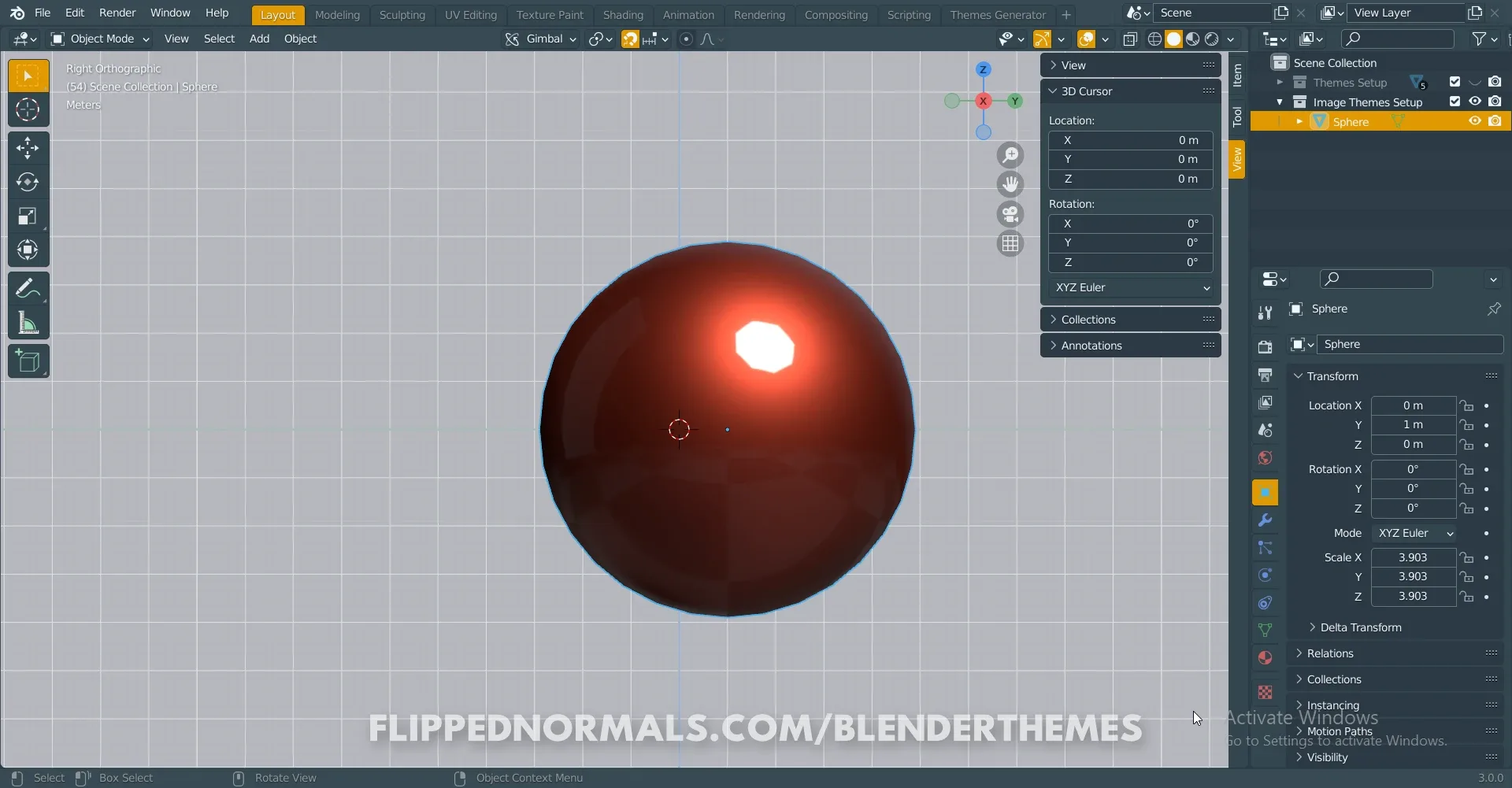
Task: Switch to the Shading workspace tab
Action: pyautogui.click(x=623, y=14)
